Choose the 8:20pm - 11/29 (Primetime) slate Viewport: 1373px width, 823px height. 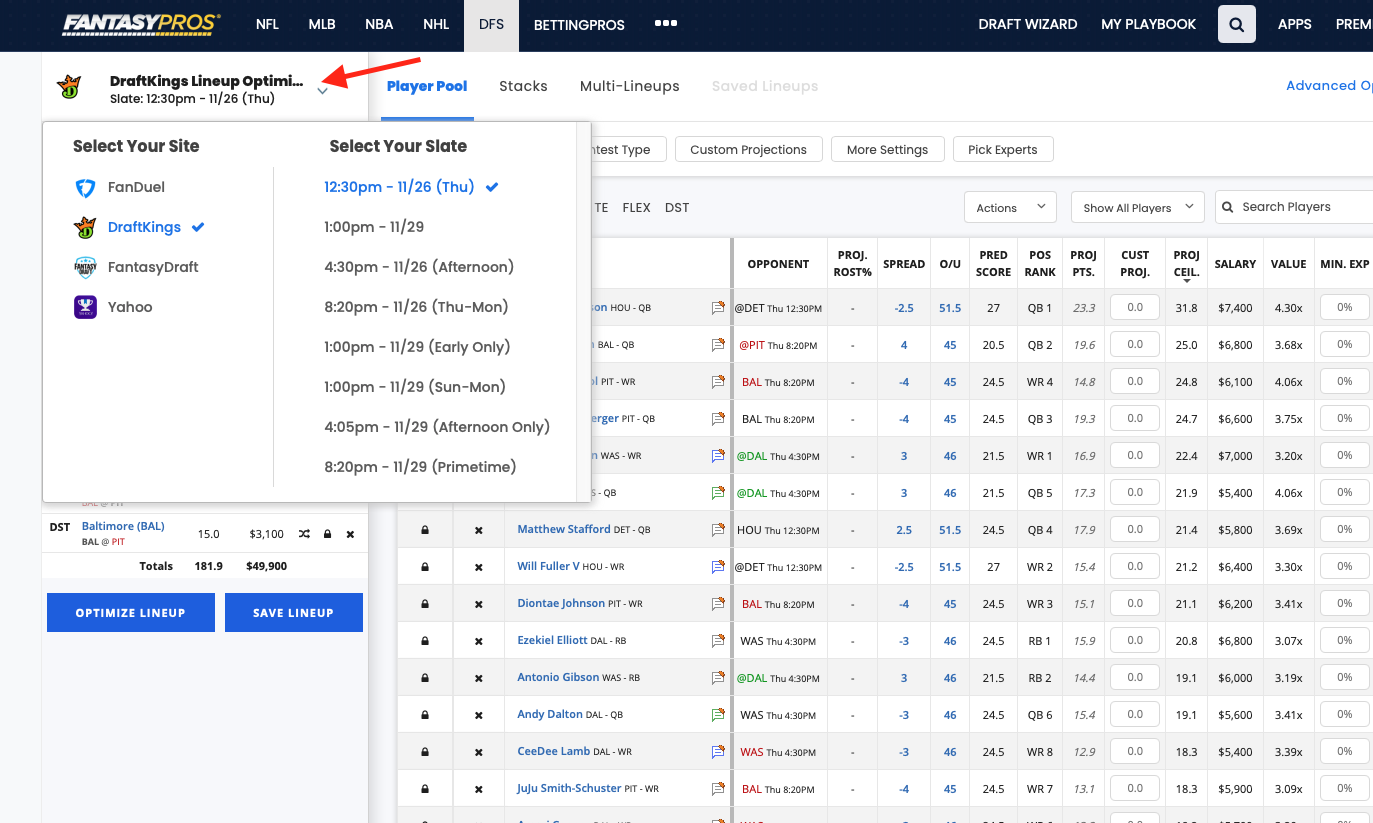point(420,467)
